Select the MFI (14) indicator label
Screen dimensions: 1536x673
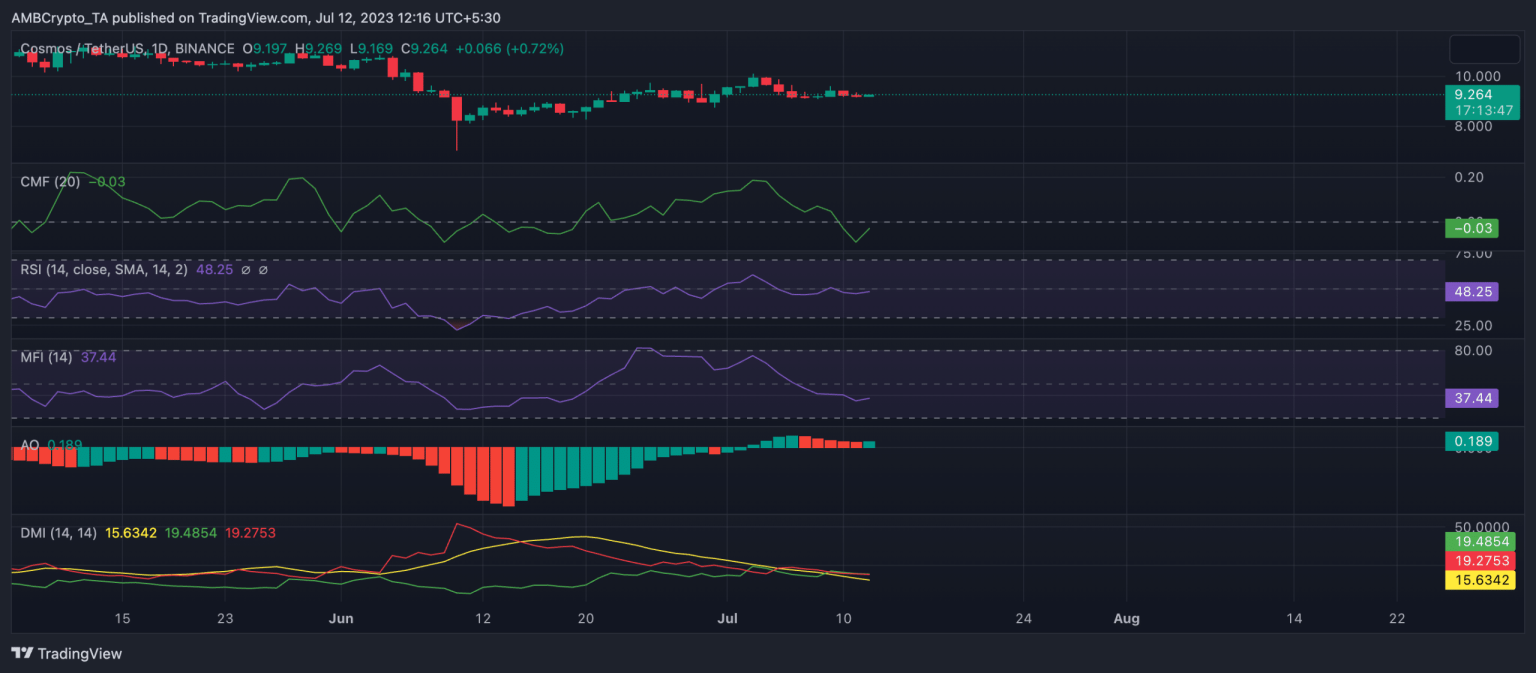click(46, 357)
